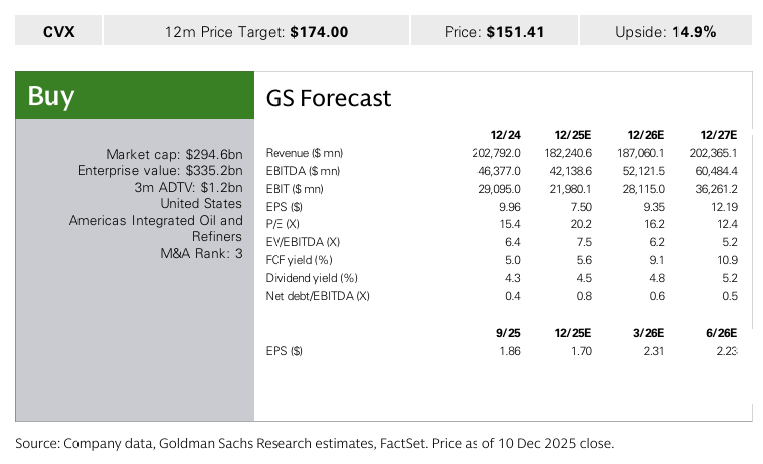Select the 12m Price Target value $174.00
763x464 pixels.
319,31
